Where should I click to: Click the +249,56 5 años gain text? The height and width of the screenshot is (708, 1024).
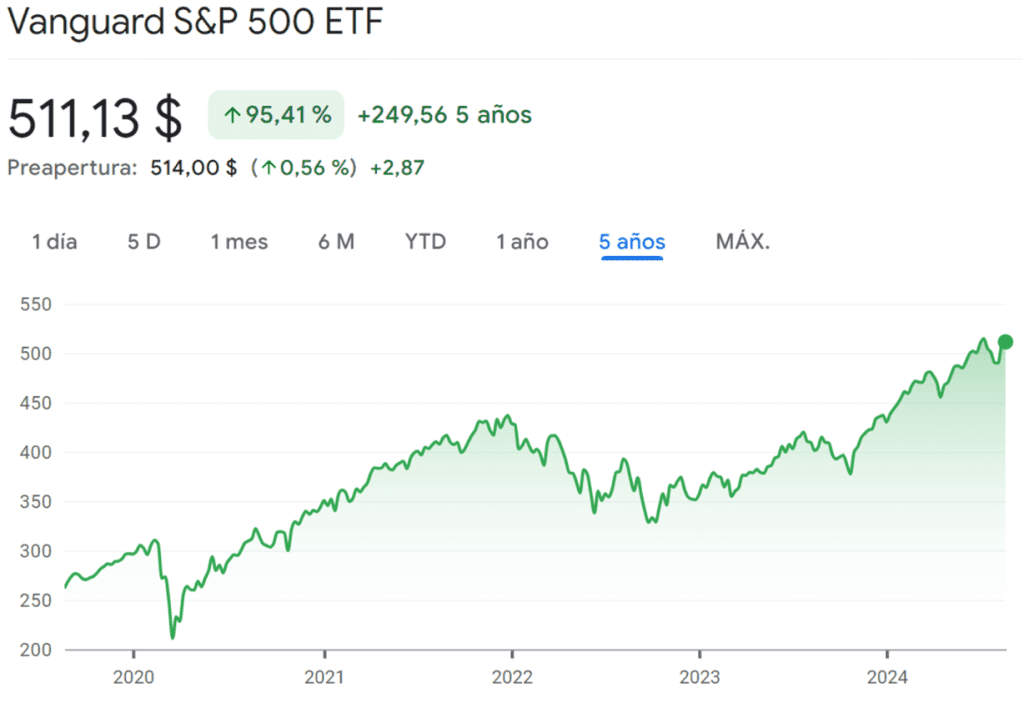point(444,115)
